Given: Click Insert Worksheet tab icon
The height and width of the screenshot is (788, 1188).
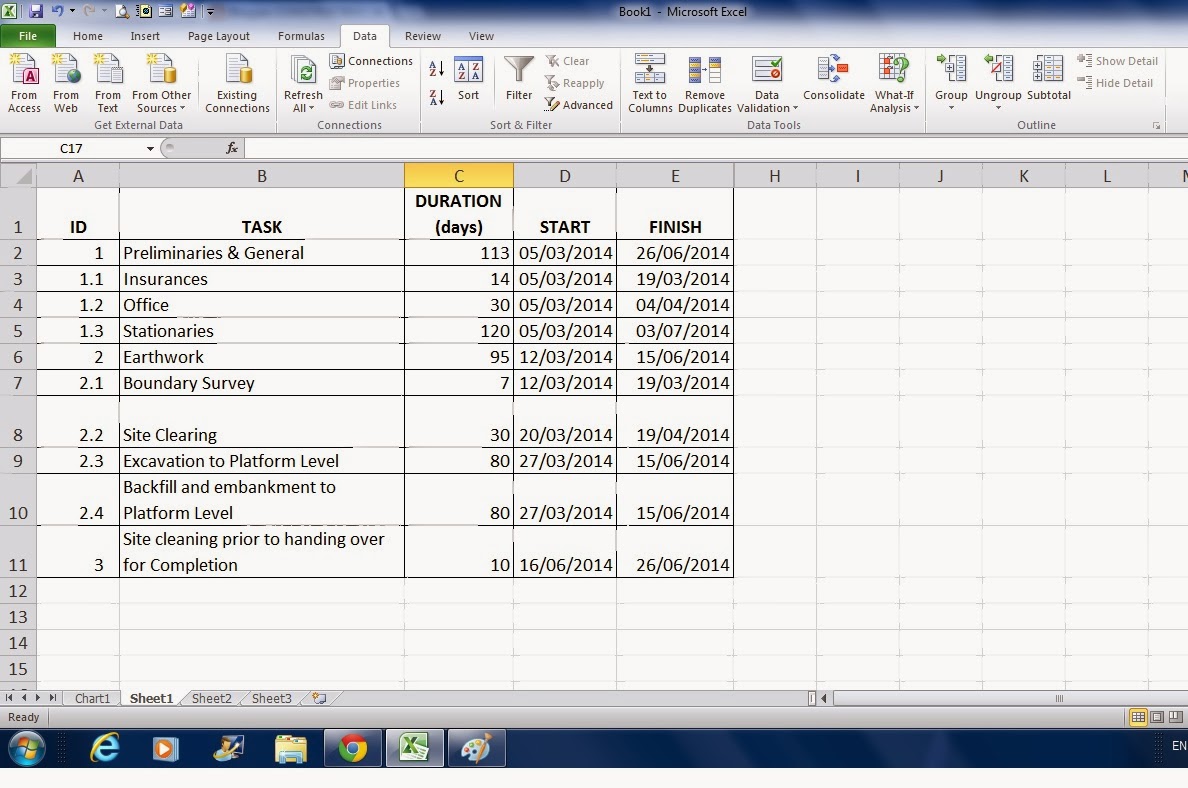Looking at the screenshot, I should tap(320, 698).
